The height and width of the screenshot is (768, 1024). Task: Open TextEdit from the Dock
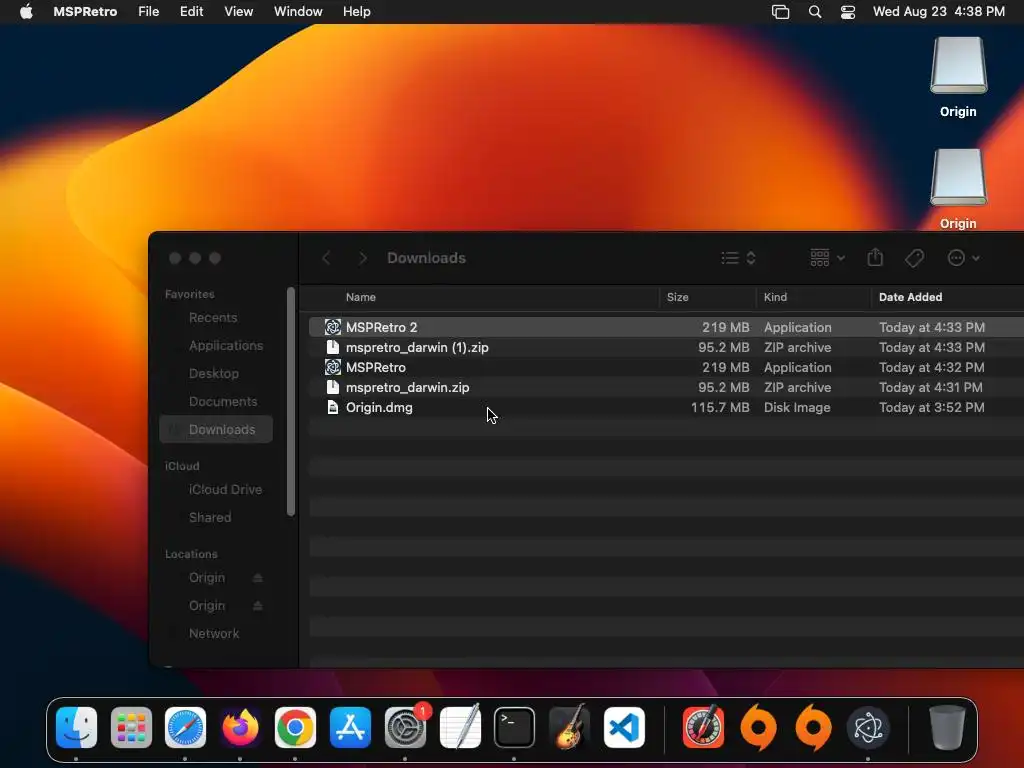460,727
